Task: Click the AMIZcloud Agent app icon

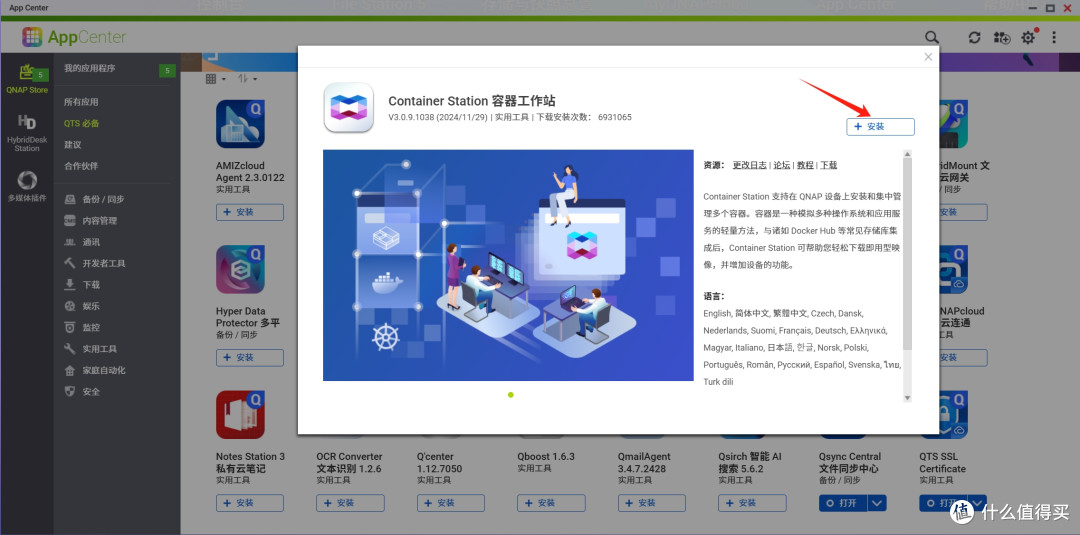Action: 240,124
